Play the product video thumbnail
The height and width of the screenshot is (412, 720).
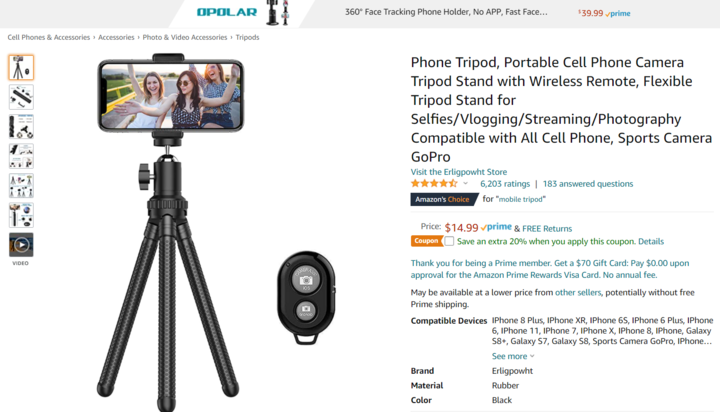tap(21, 245)
